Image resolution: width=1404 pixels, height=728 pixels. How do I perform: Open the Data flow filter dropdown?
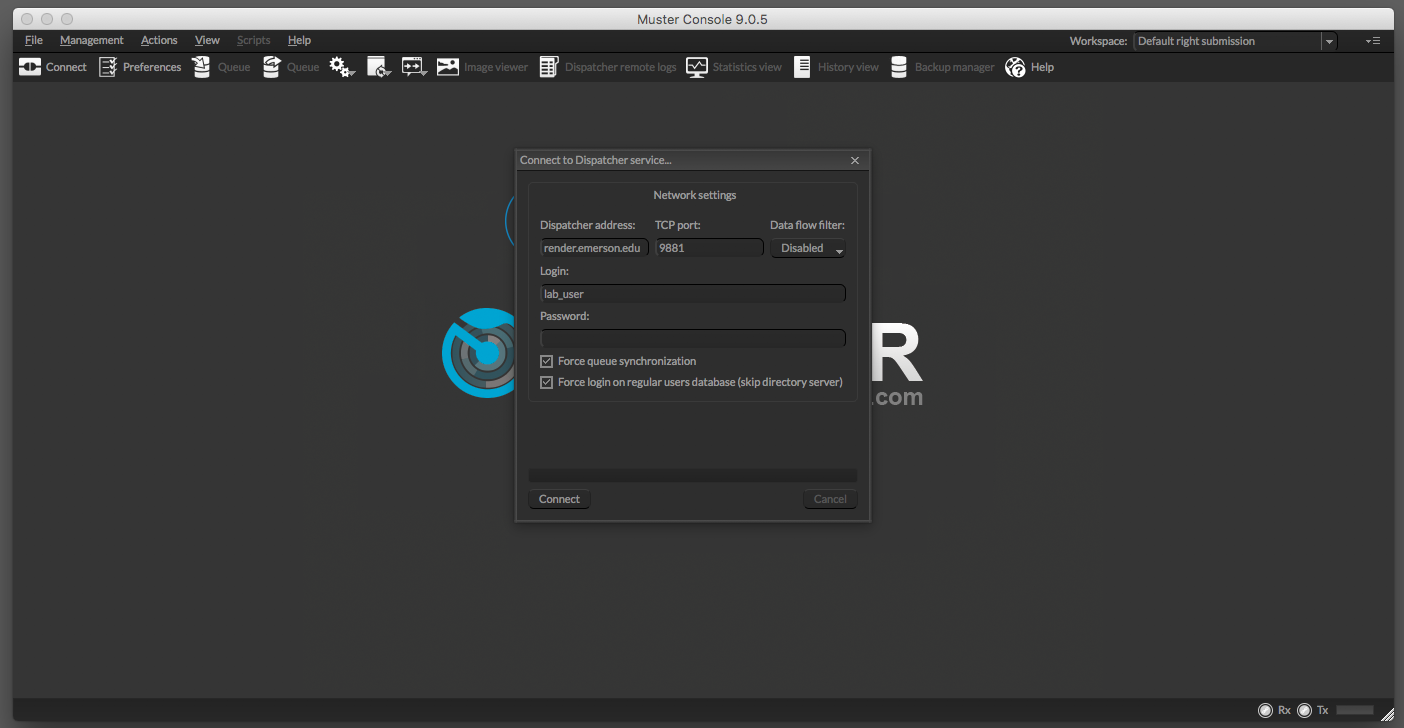pyautogui.click(x=808, y=248)
